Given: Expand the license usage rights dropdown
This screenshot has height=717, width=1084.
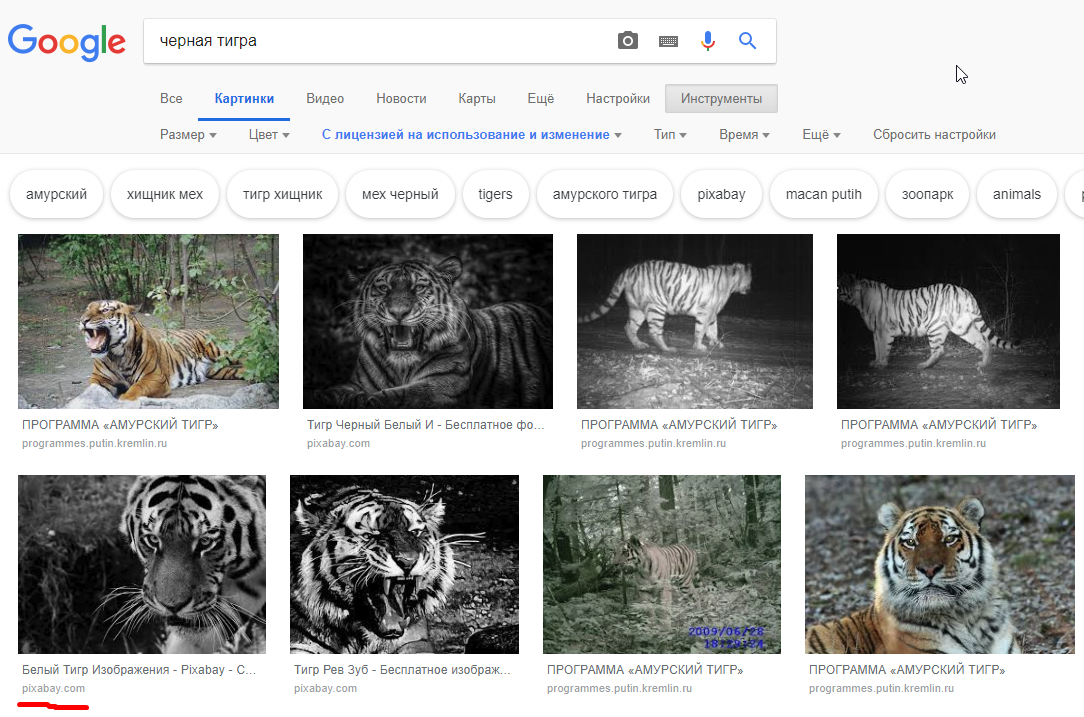Looking at the screenshot, I should pyautogui.click(x=471, y=135).
